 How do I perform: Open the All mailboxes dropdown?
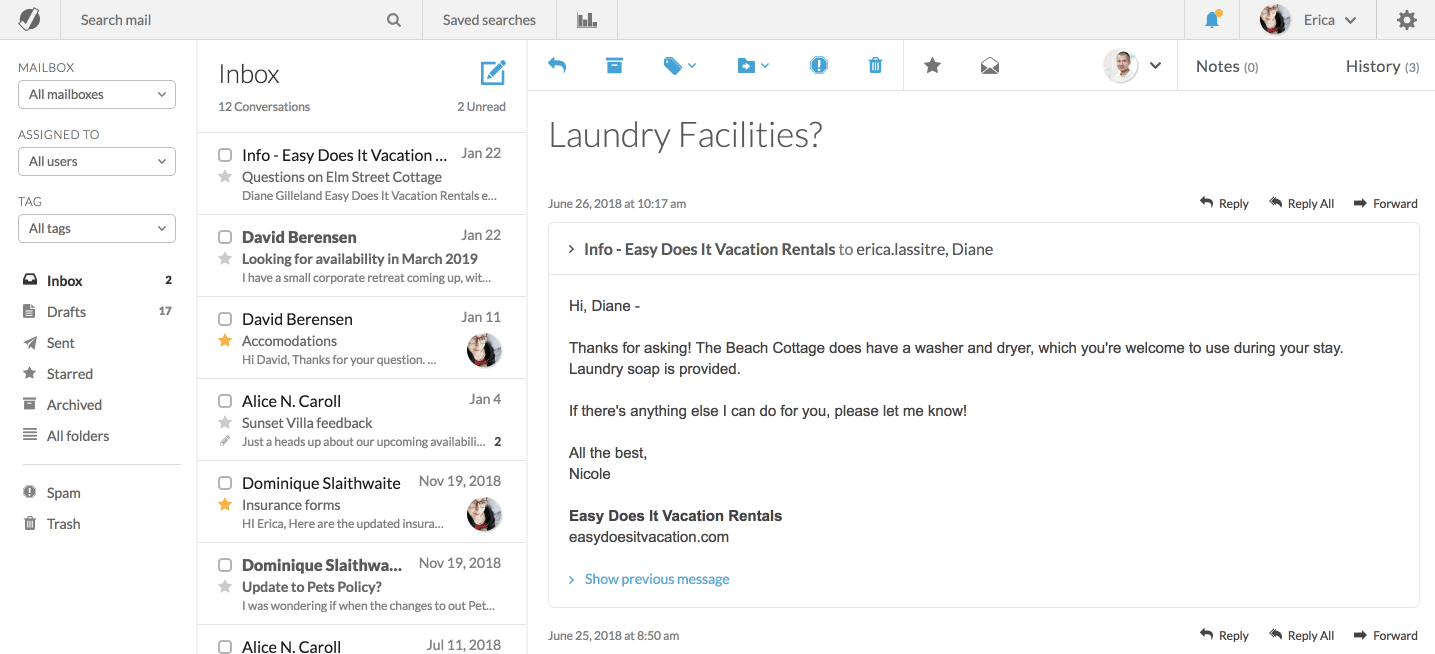(96, 94)
